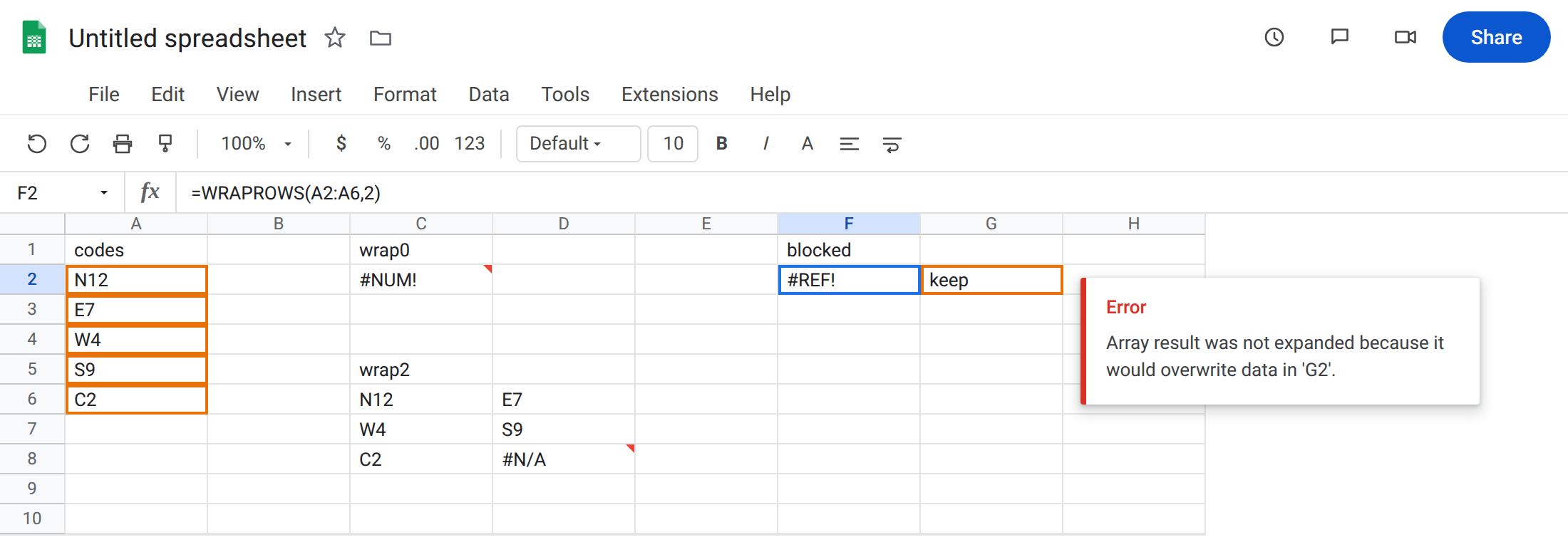Viewport: 1568px width, 547px height.
Task: Open the 100% zoom dropdown
Action: click(257, 144)
